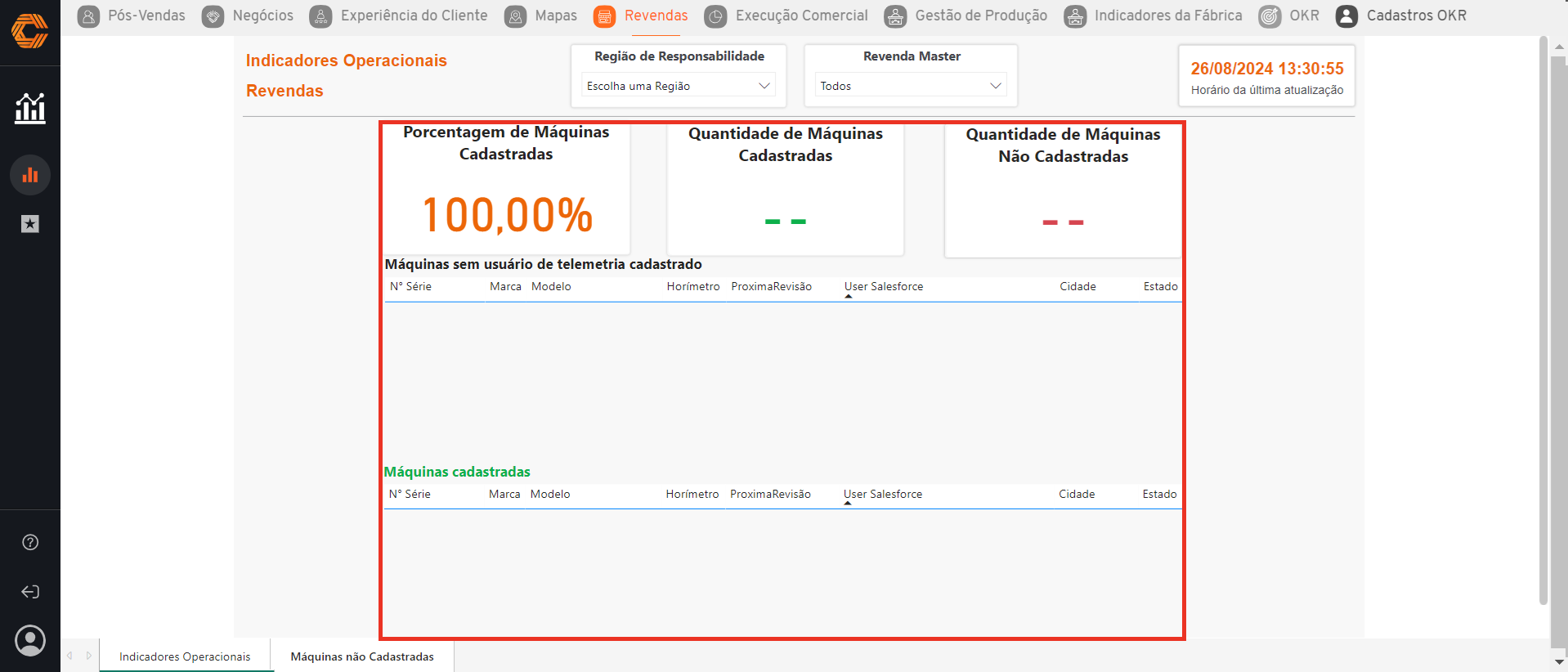Click the Quantidade de Máquinas Não Cadastradas card
This screenshot has height=672, width=1568.
click(x=1063, y=190)
